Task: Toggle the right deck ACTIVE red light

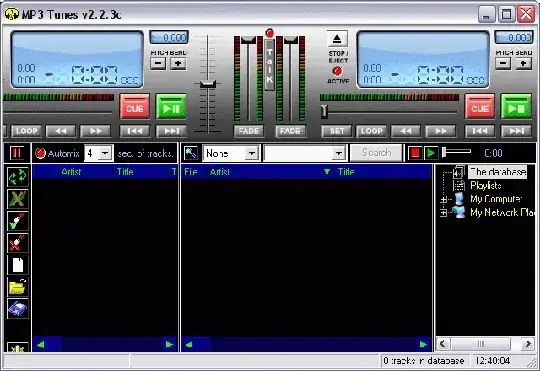Action: [x=337, y=71]
